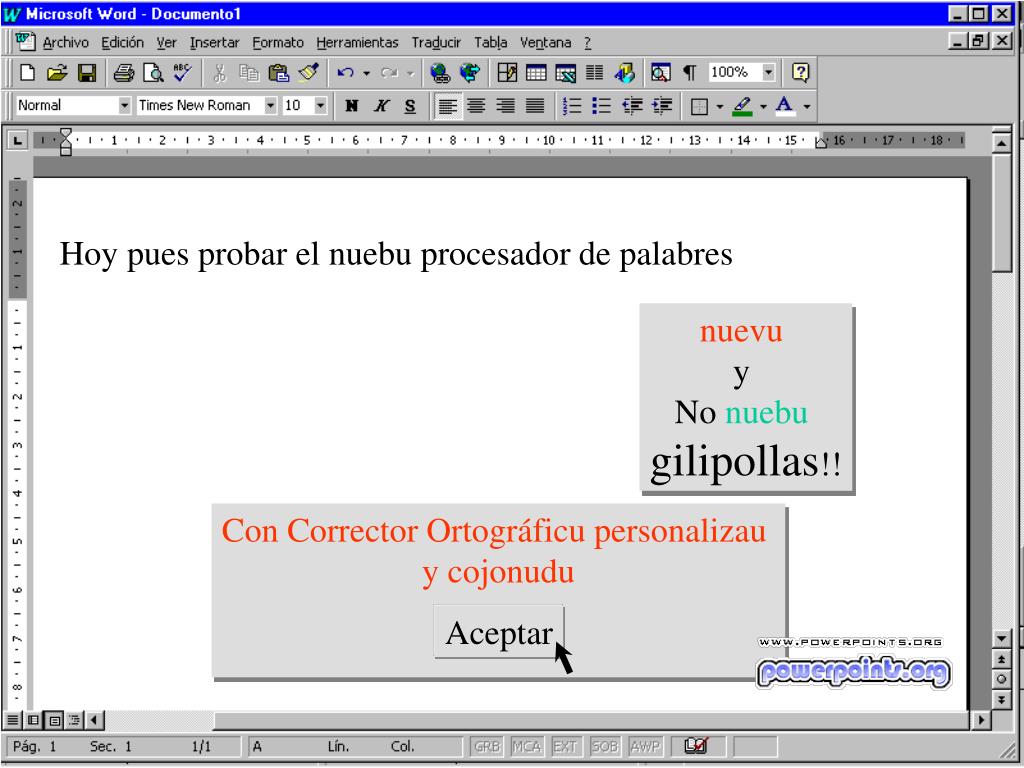
Task: Center align text
Action: (476, 106)
